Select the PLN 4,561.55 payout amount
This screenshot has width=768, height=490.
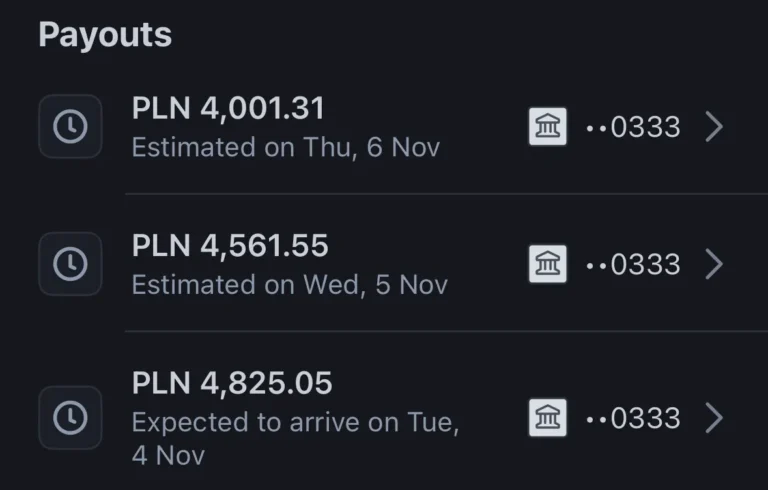[230, 246]
